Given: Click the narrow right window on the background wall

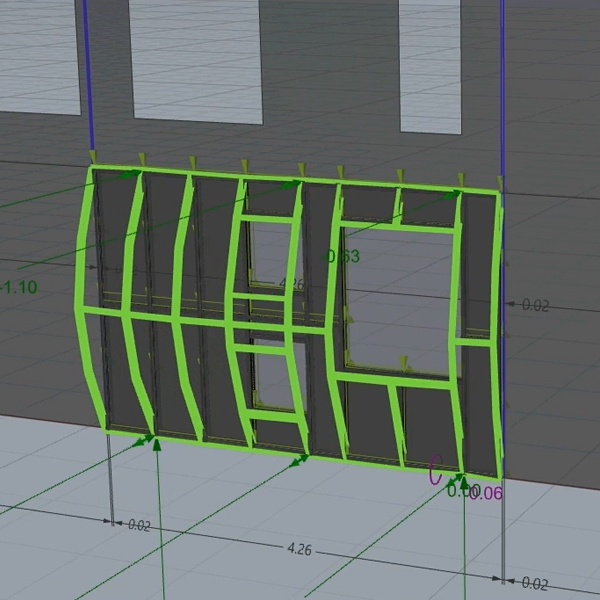Looking at the screenshot, I should tap(430, 65).
